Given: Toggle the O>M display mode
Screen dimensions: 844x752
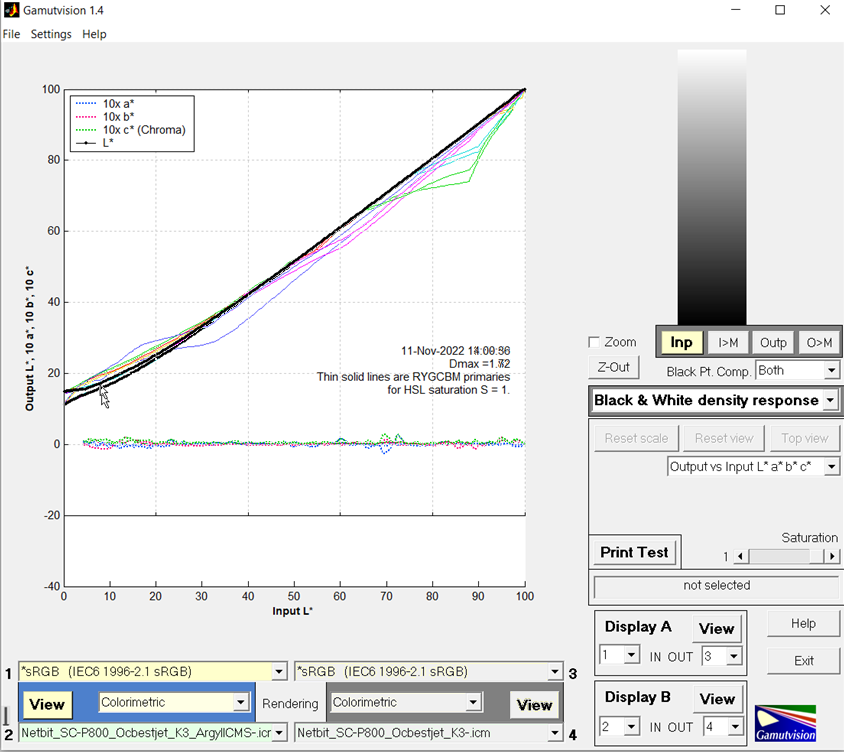Looking at the screenshot, I should point(818,342).
